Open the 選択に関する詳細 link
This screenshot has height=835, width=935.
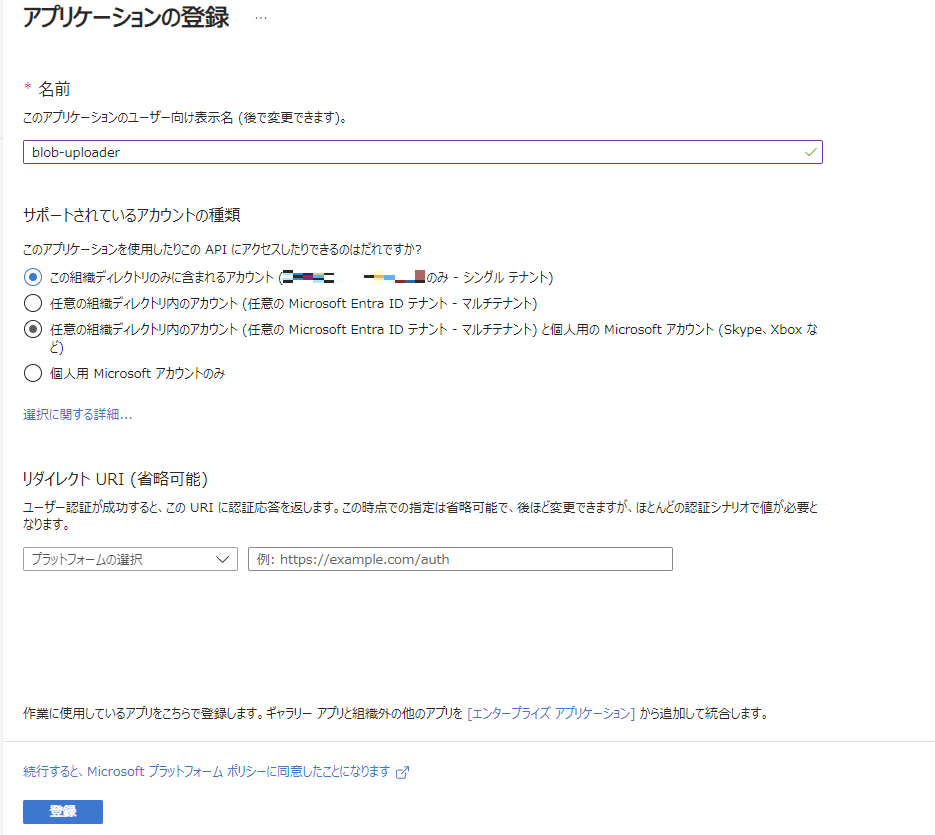[78, 415]
